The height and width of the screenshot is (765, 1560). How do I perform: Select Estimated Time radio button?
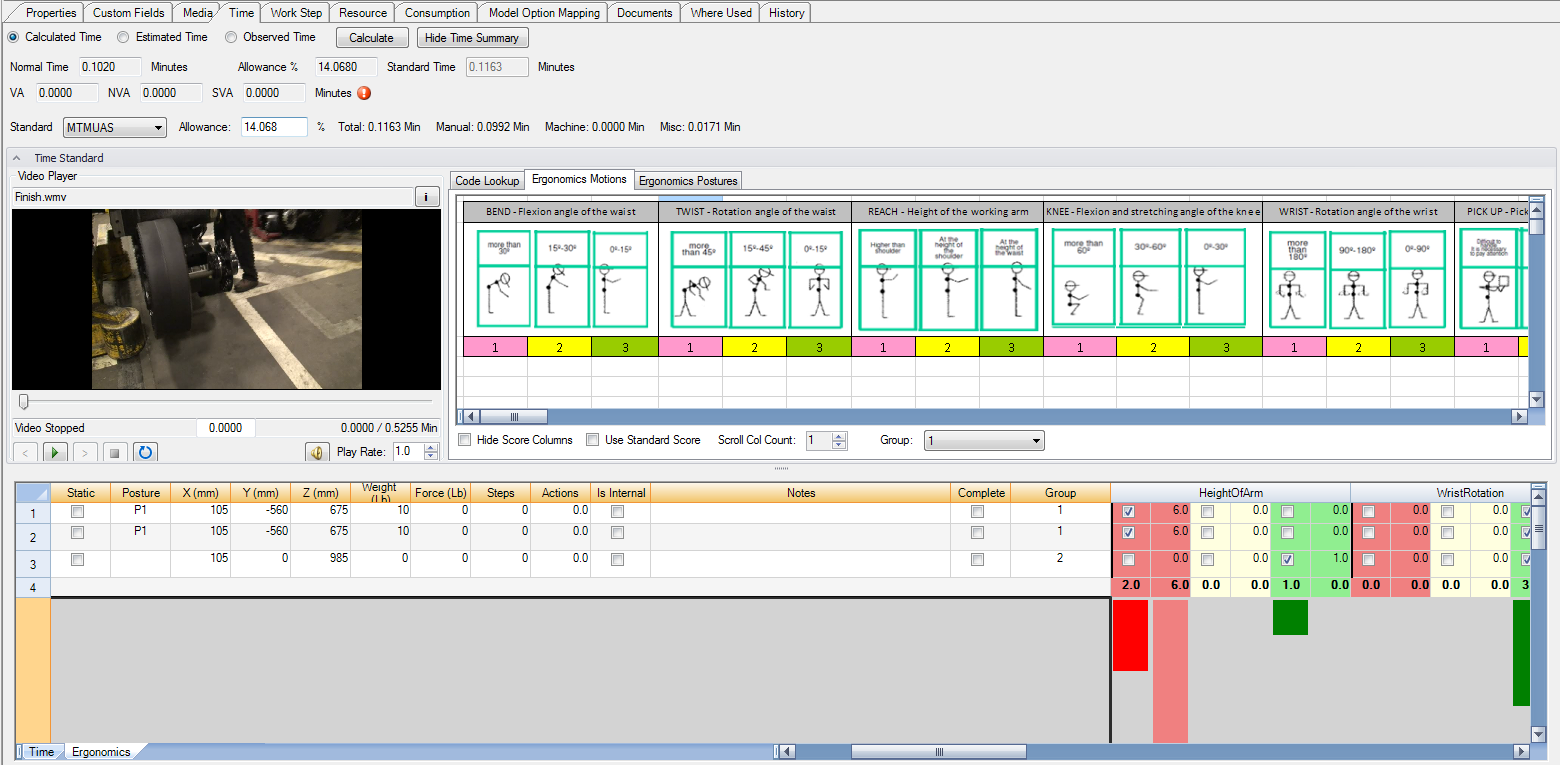(x=123, y=37)
